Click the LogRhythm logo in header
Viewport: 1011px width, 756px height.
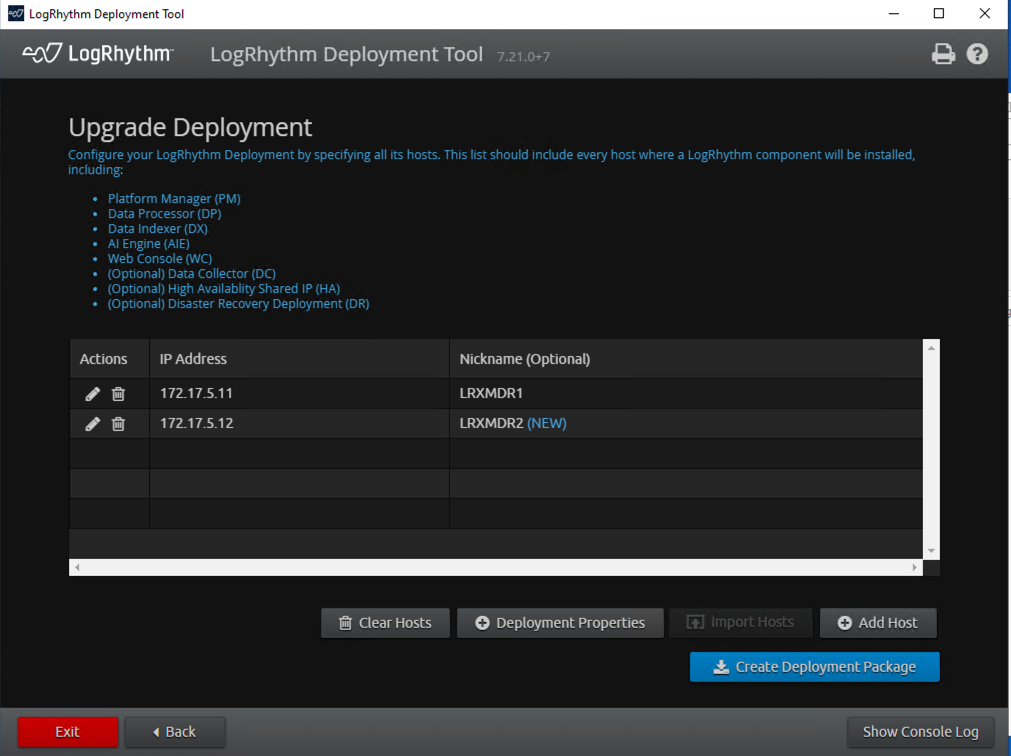pyautogui.click(x=98, y=54)
